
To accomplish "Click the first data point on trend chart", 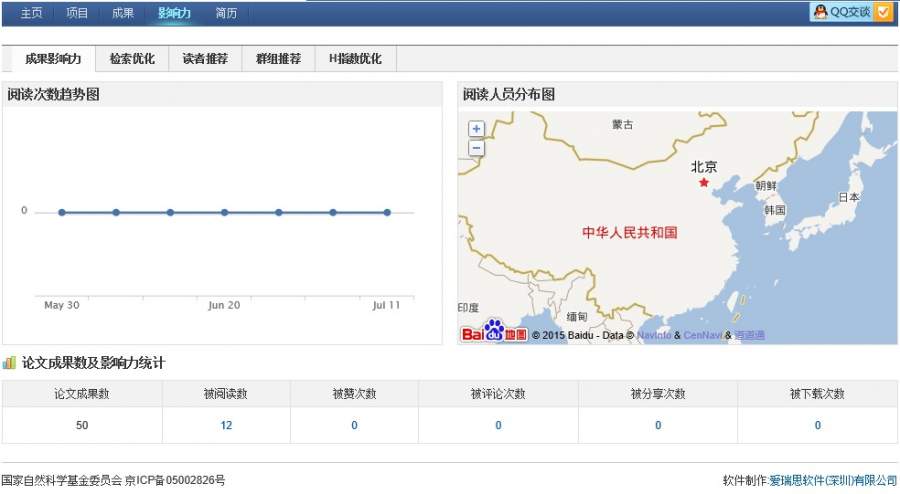I will (x=62, y=212).
